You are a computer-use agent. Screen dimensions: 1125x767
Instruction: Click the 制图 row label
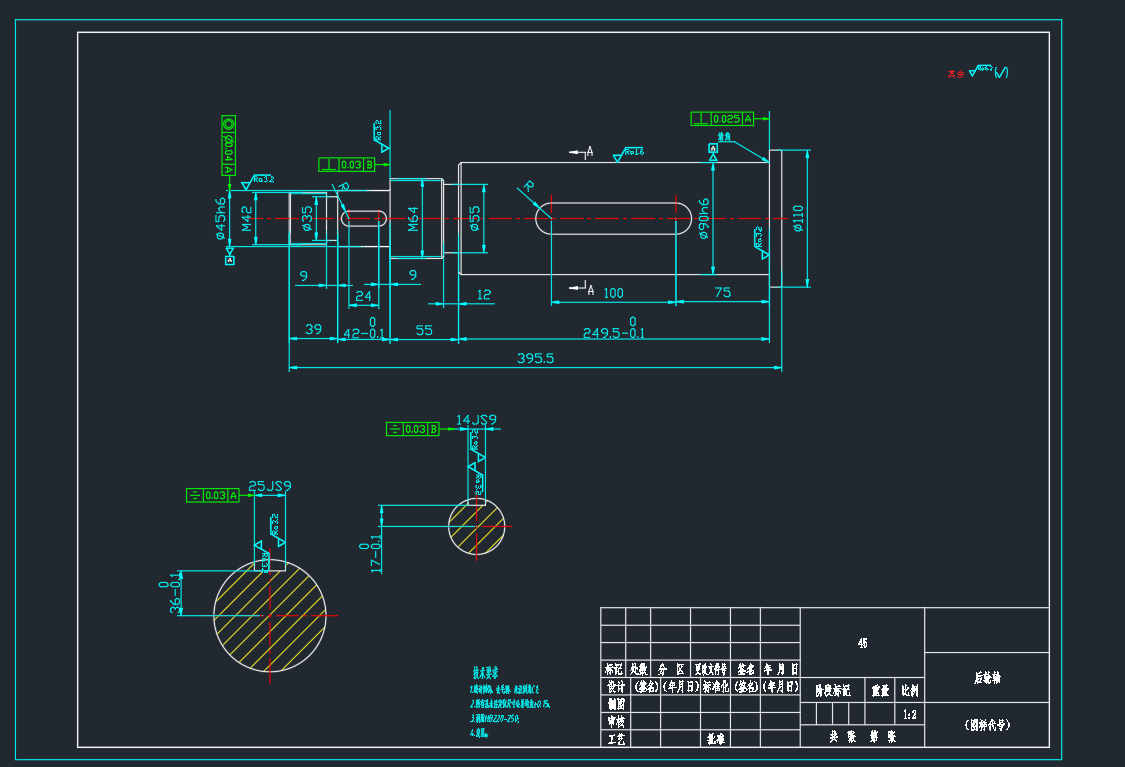[616, 704]
